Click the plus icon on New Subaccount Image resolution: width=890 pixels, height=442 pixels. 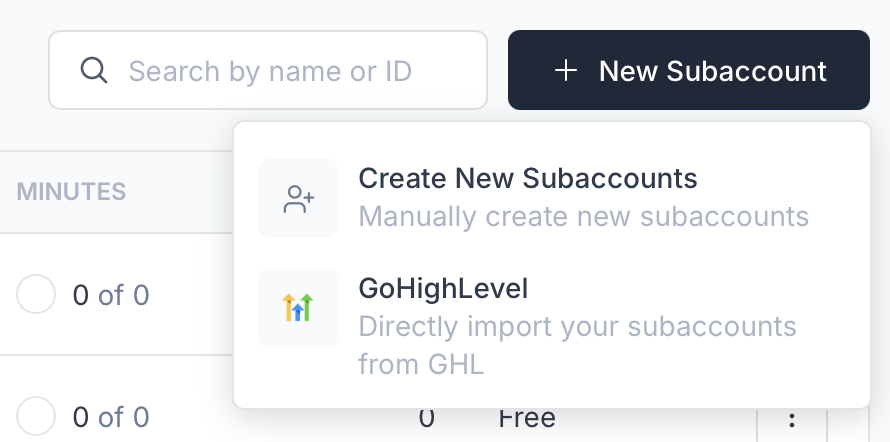566,71
